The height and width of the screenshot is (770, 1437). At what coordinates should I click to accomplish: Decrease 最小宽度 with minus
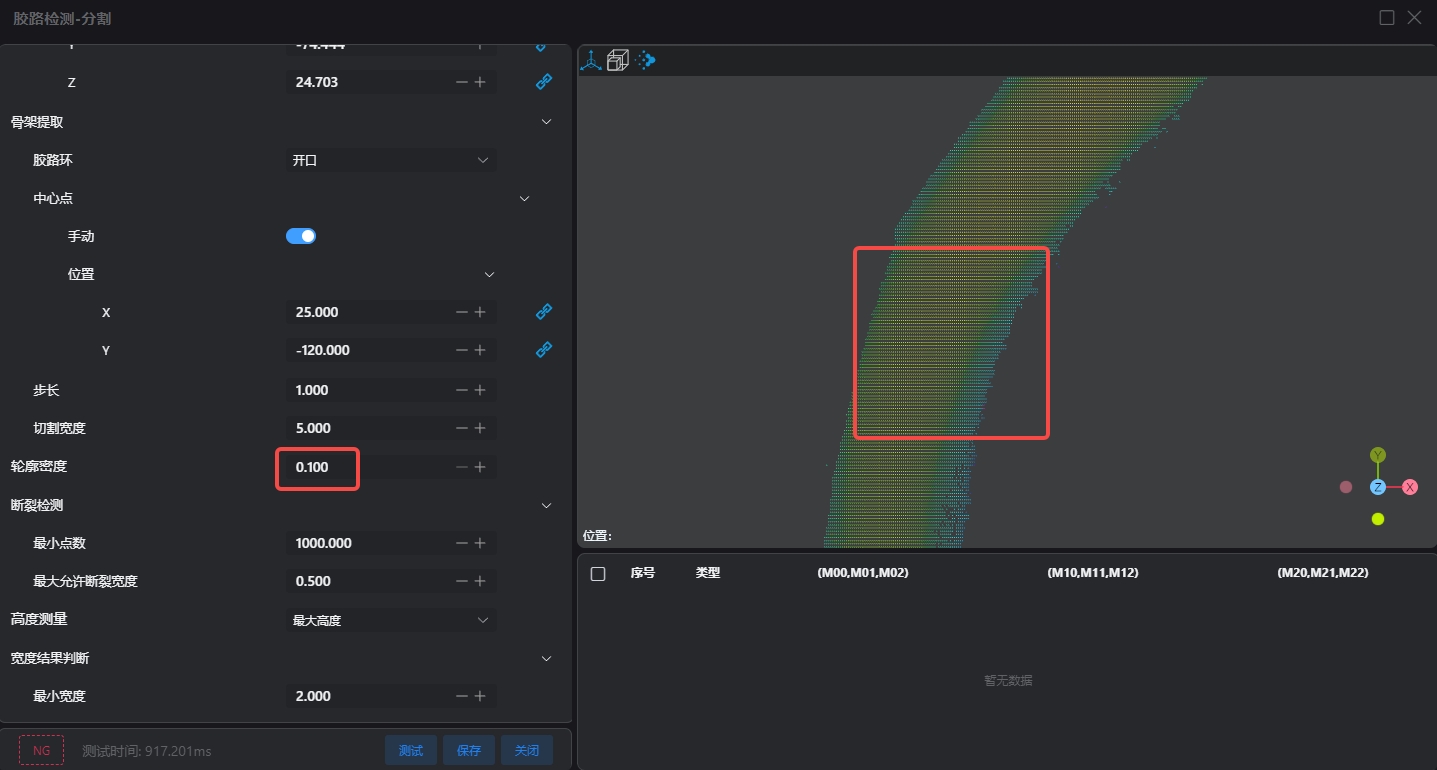[461, 696]
